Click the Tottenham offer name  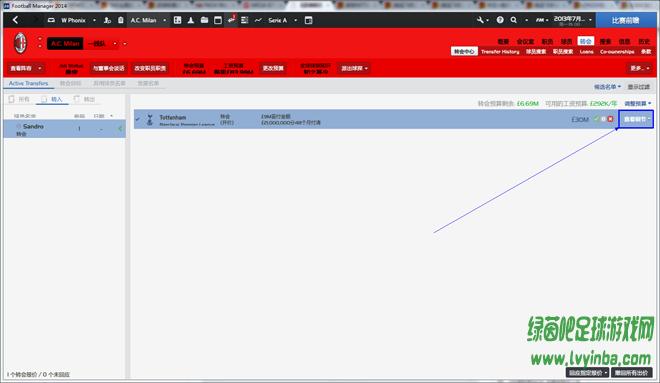pyautogui.click(x=173, y=117)
